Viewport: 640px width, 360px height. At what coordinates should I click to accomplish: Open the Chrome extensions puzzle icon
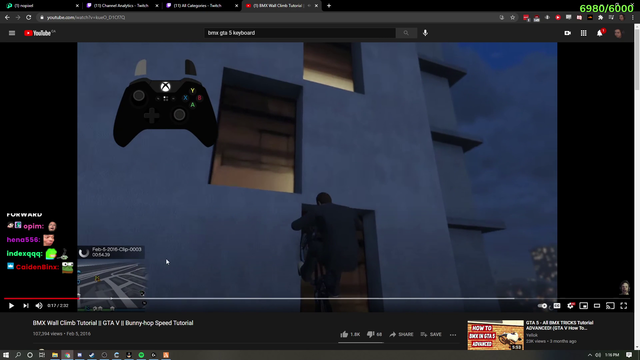[x=600, y=18]
